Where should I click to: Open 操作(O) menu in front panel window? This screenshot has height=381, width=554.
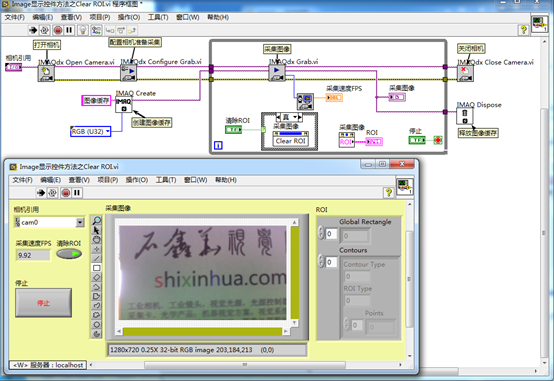click(x=137, y=180)
